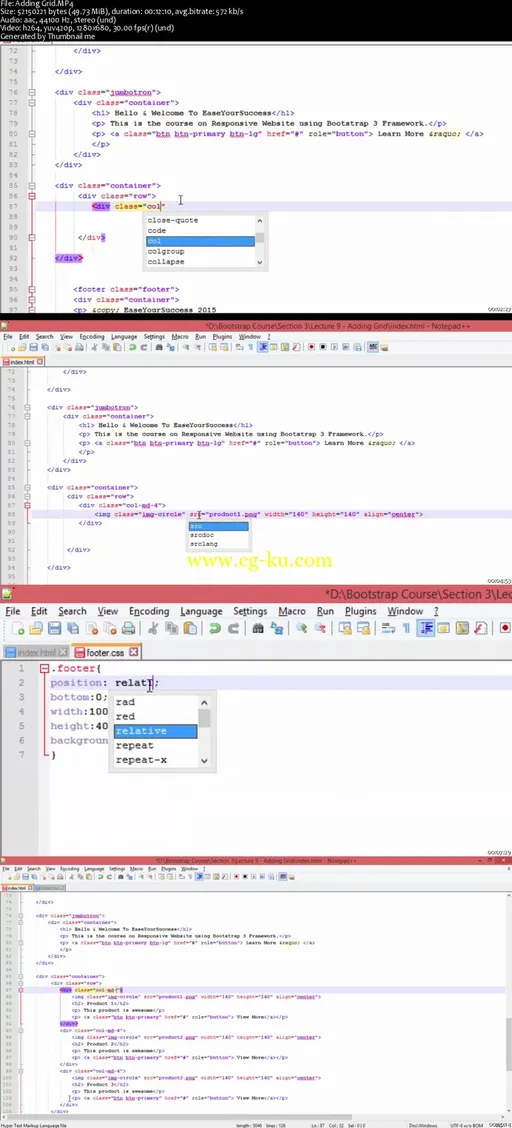Viewport: 512px width, 1128px height.
Task: Click Save icon in footer.css window toolbar
Action: [55, 629]
